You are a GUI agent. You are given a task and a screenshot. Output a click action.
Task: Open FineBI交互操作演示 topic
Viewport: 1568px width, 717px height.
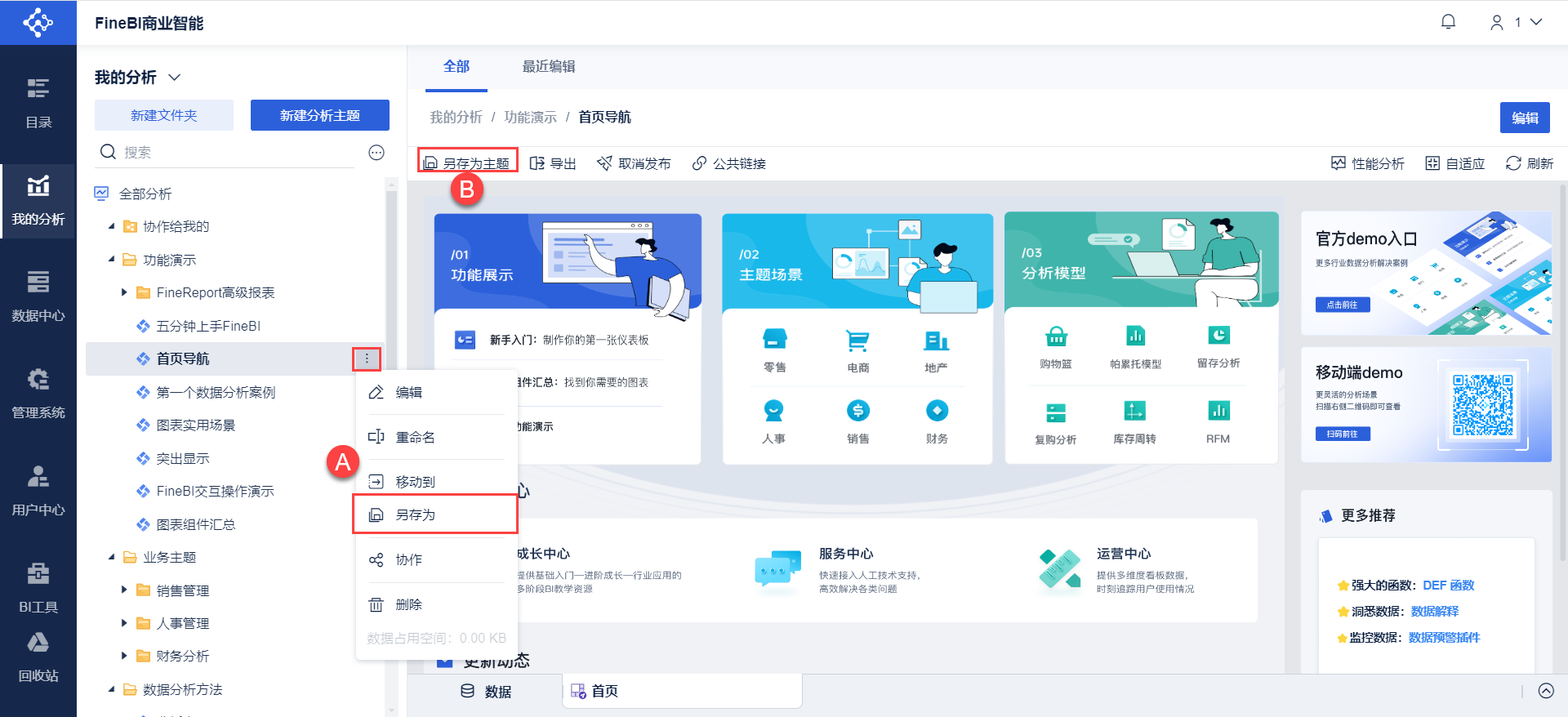point(215,491)
